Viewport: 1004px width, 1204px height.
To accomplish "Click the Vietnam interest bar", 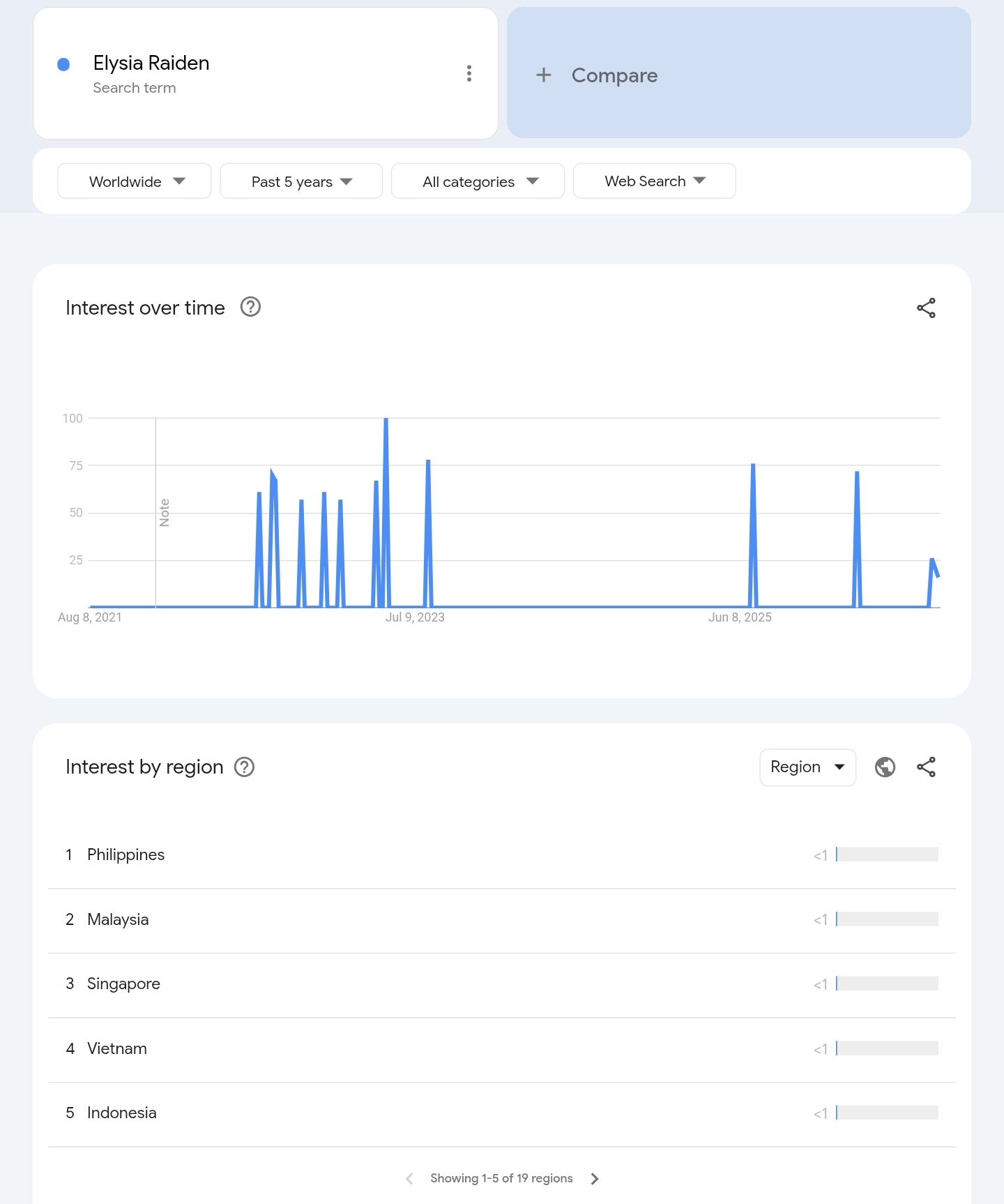I will (x=887, y=1048).
